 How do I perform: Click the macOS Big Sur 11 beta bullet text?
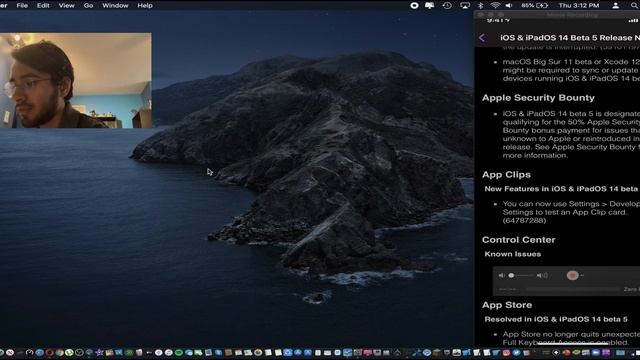pos(571,70)
